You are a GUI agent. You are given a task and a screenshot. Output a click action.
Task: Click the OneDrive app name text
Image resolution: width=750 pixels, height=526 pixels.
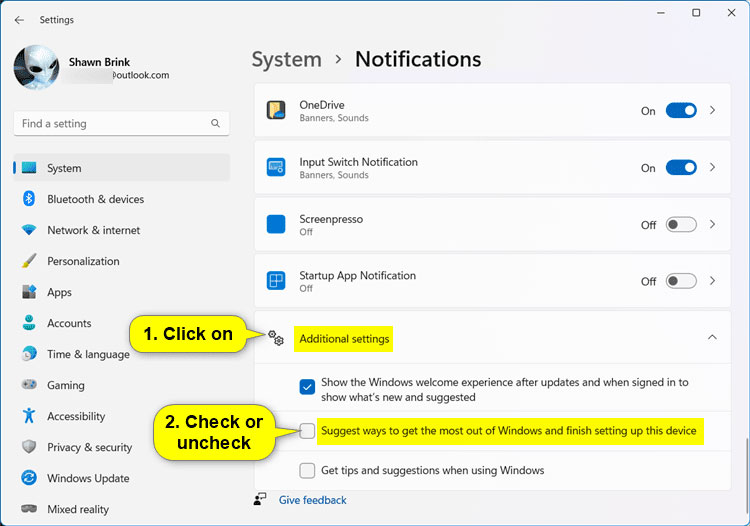click(x=322, y=105)
